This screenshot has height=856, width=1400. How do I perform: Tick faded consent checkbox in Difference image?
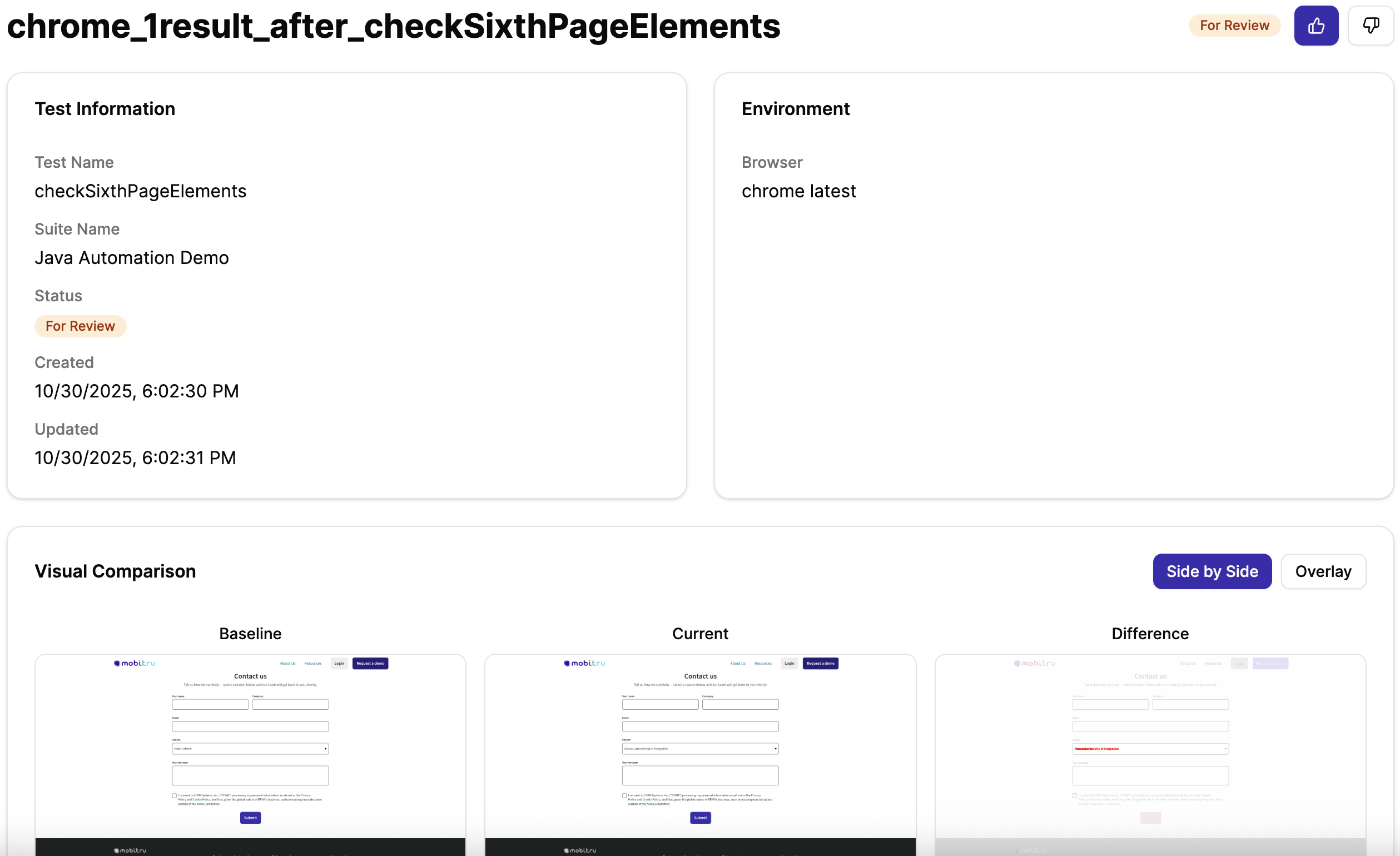point(1074,795)
